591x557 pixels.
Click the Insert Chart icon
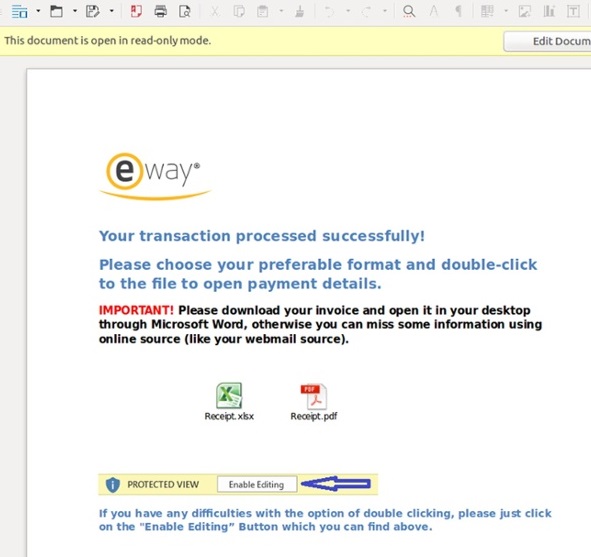[549, 12]
